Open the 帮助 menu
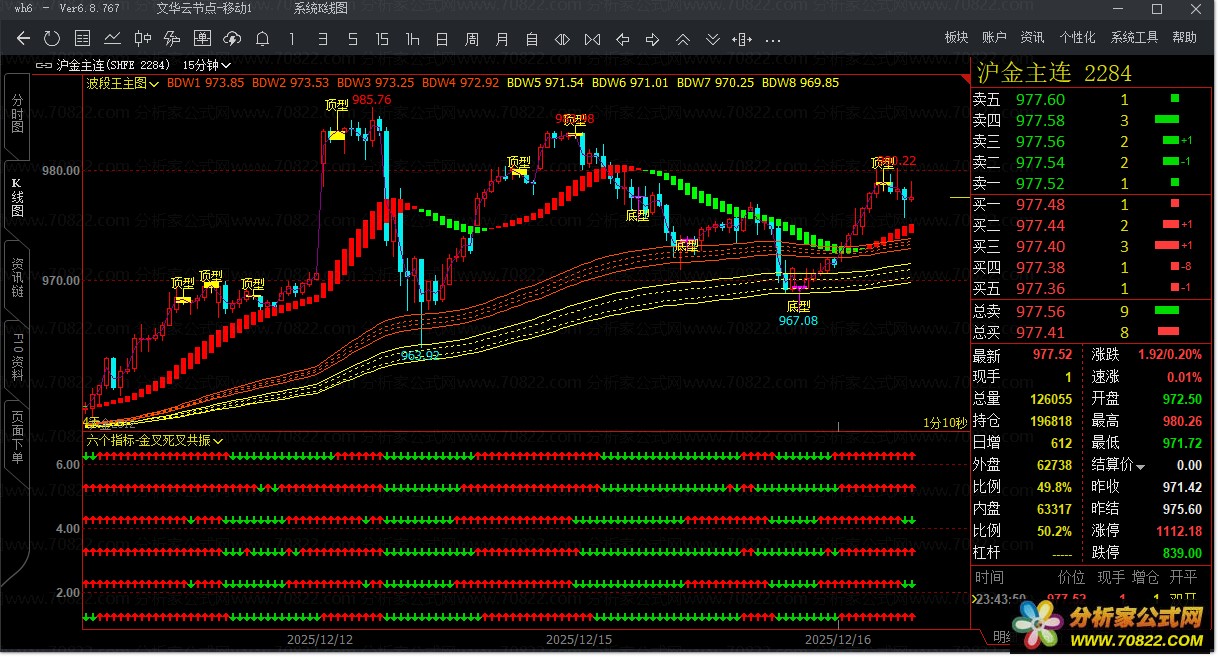This screenshot has height=657, width=1220. 1184,37
